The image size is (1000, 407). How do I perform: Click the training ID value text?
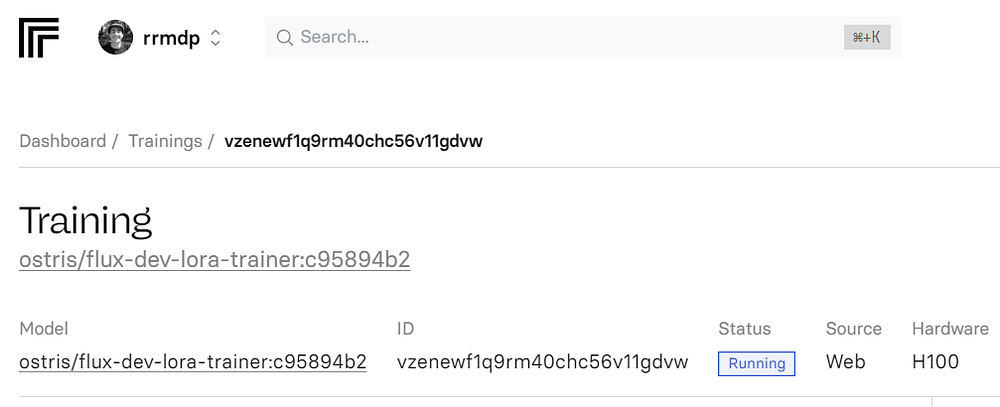click(x=542, y=362)
